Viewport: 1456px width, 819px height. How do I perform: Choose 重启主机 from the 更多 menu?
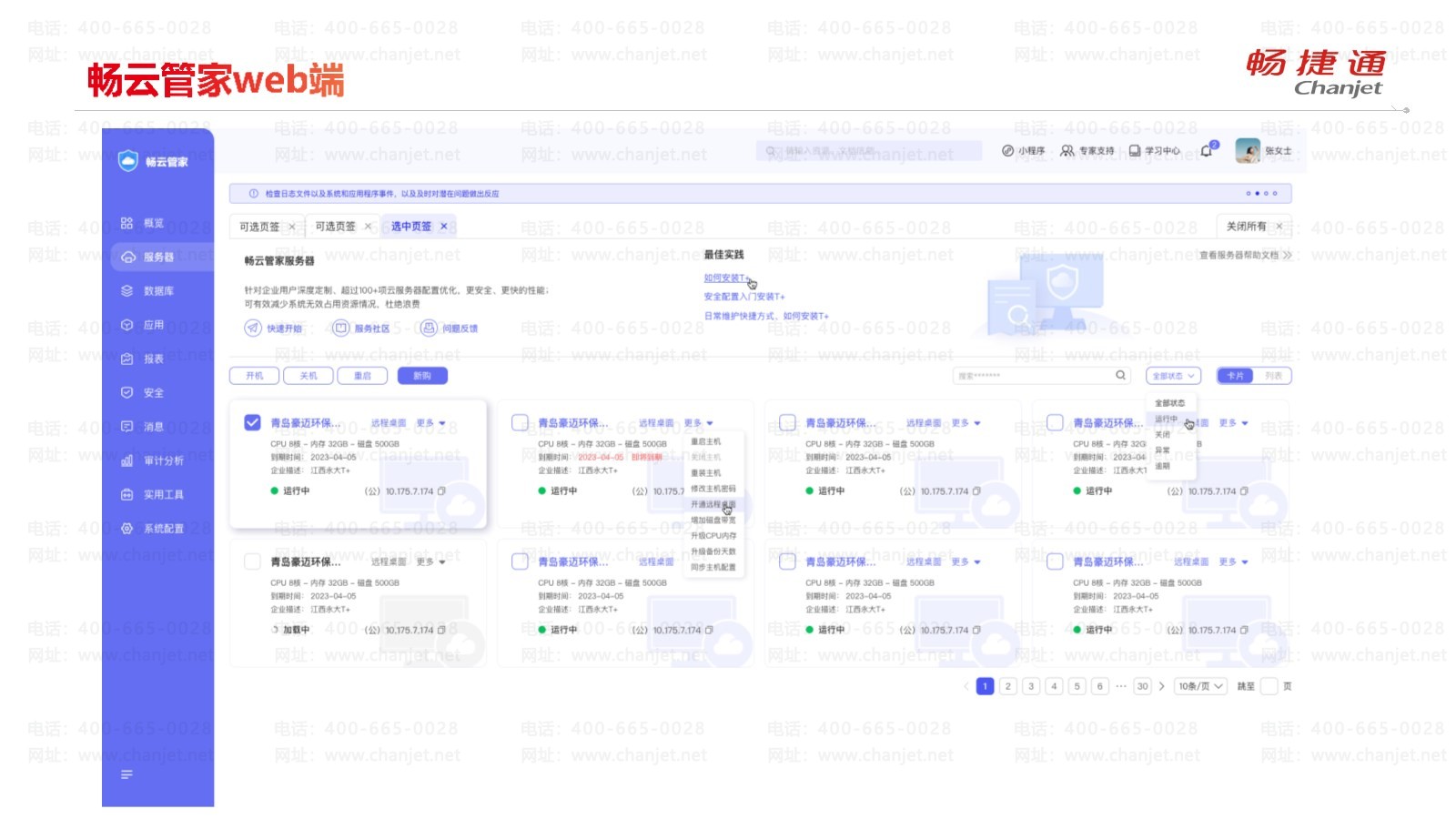[x=706, y=442]
